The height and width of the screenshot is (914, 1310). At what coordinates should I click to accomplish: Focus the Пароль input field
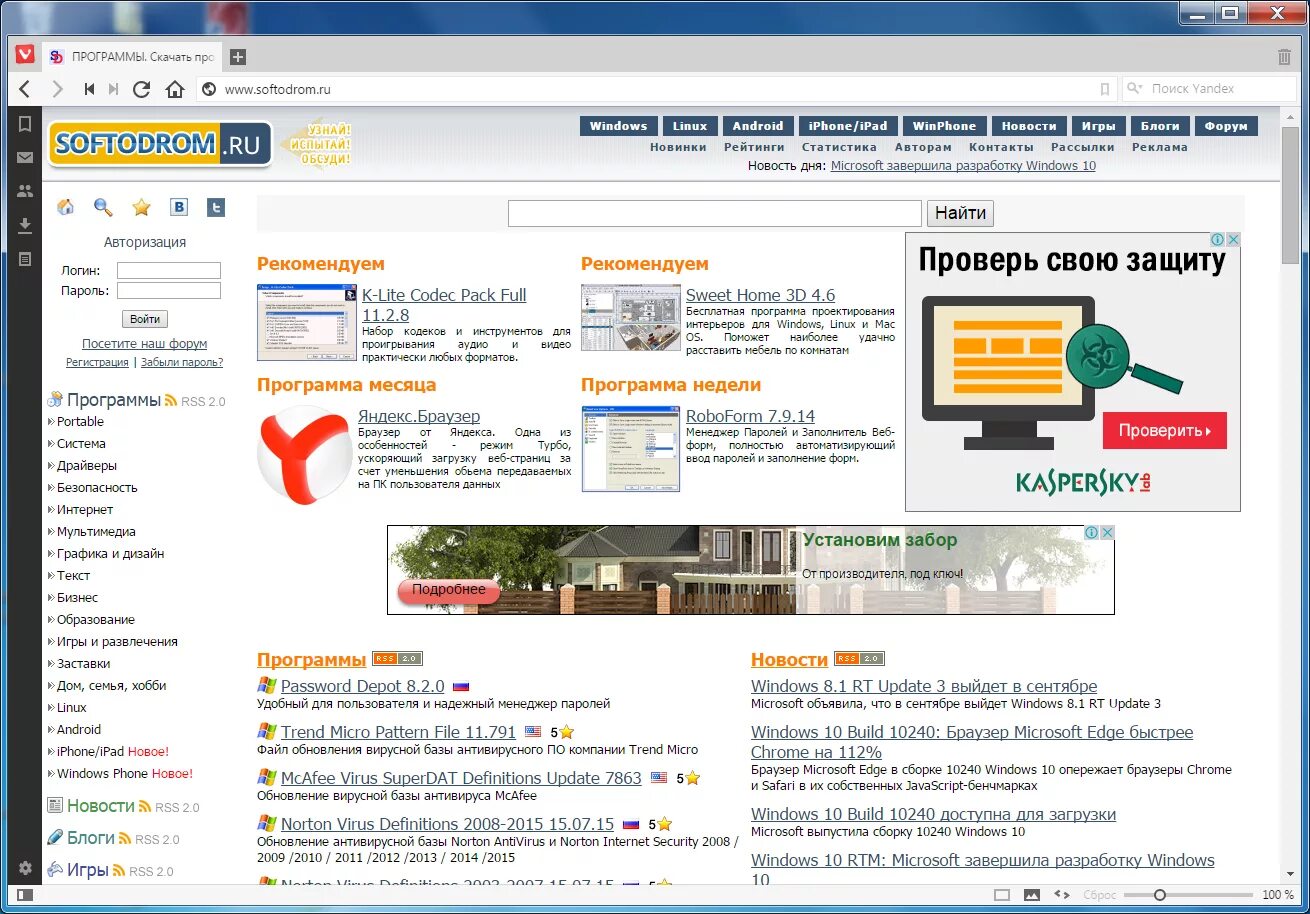click(x=169, y=291)
